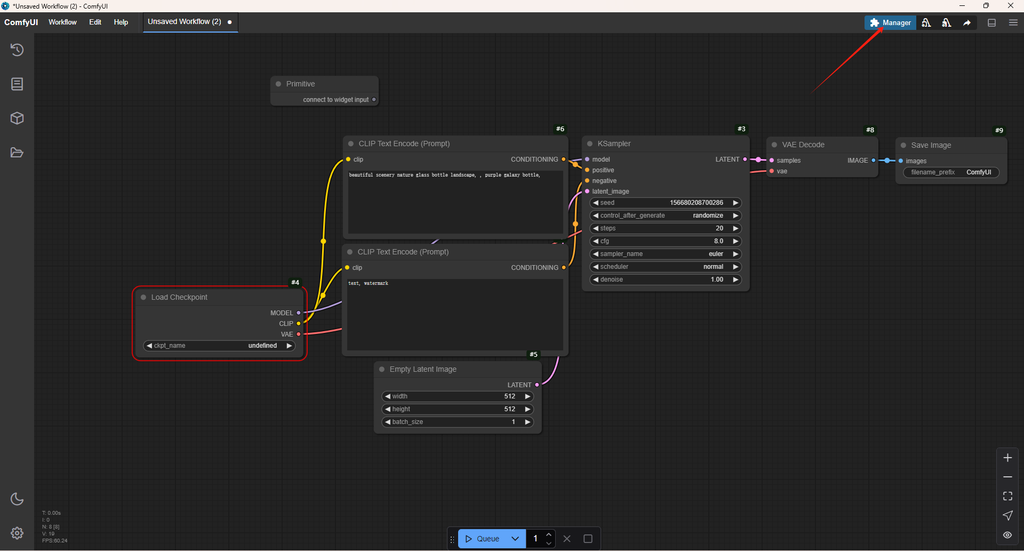1024x551 pixels.
Task: Fit view using the frame icon
Action: click(x=1007, y=496)
